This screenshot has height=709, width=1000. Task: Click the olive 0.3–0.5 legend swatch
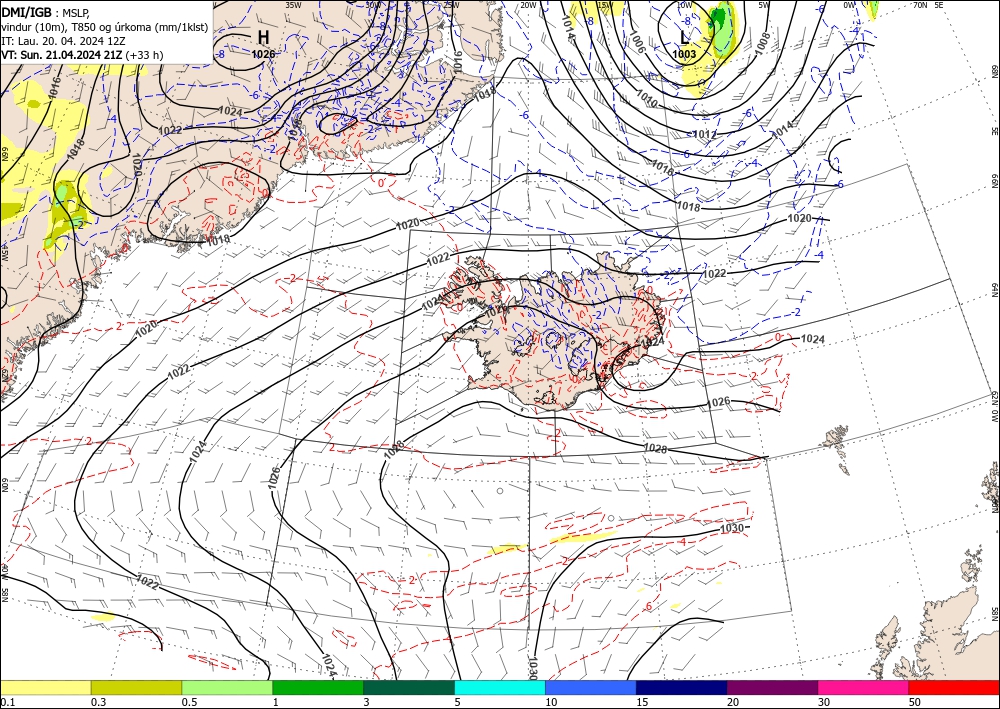(x=136, y=687)
